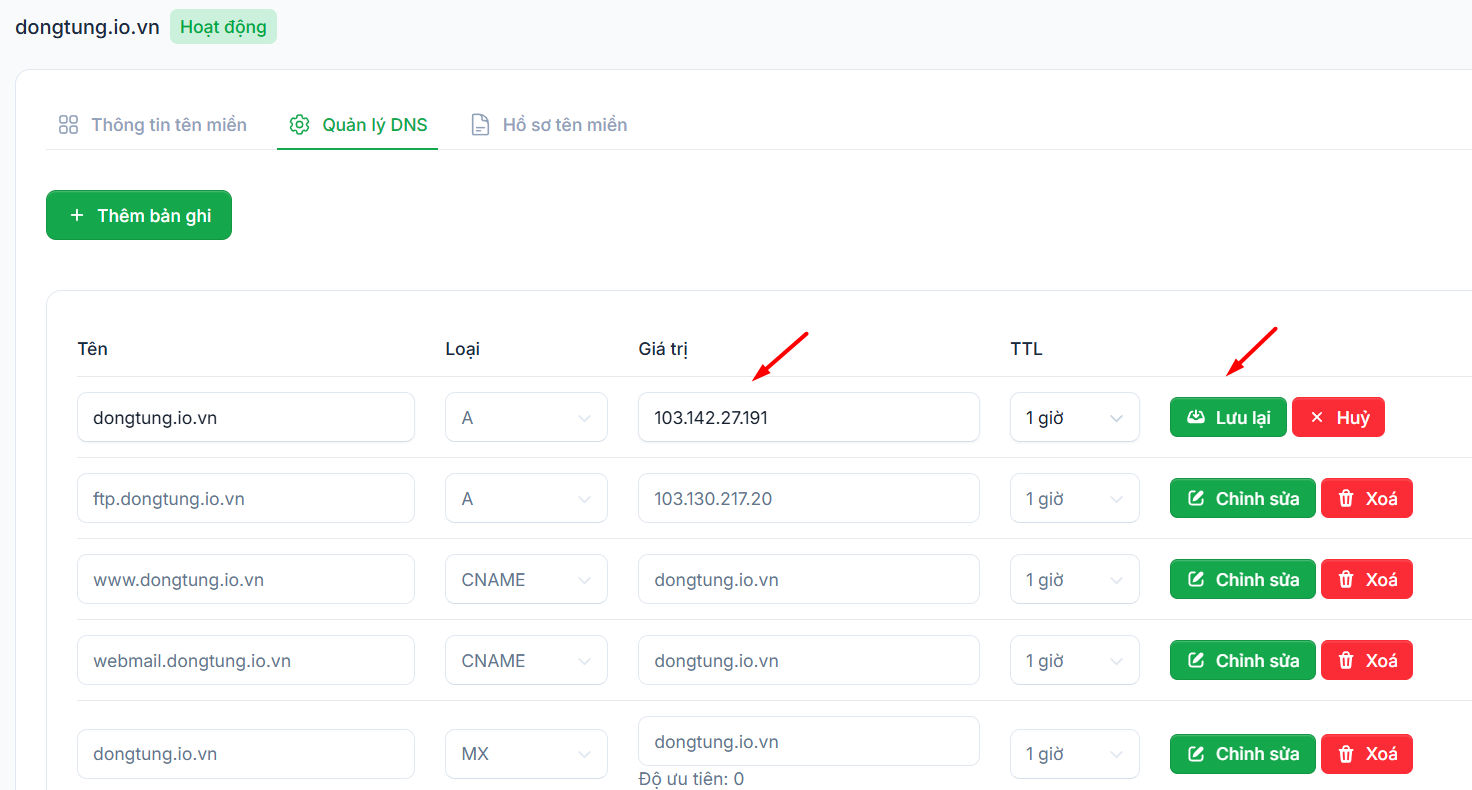Open the TTL dropdown in the www row
The image size is (1472, 790).
click(x=1075, y=579)
